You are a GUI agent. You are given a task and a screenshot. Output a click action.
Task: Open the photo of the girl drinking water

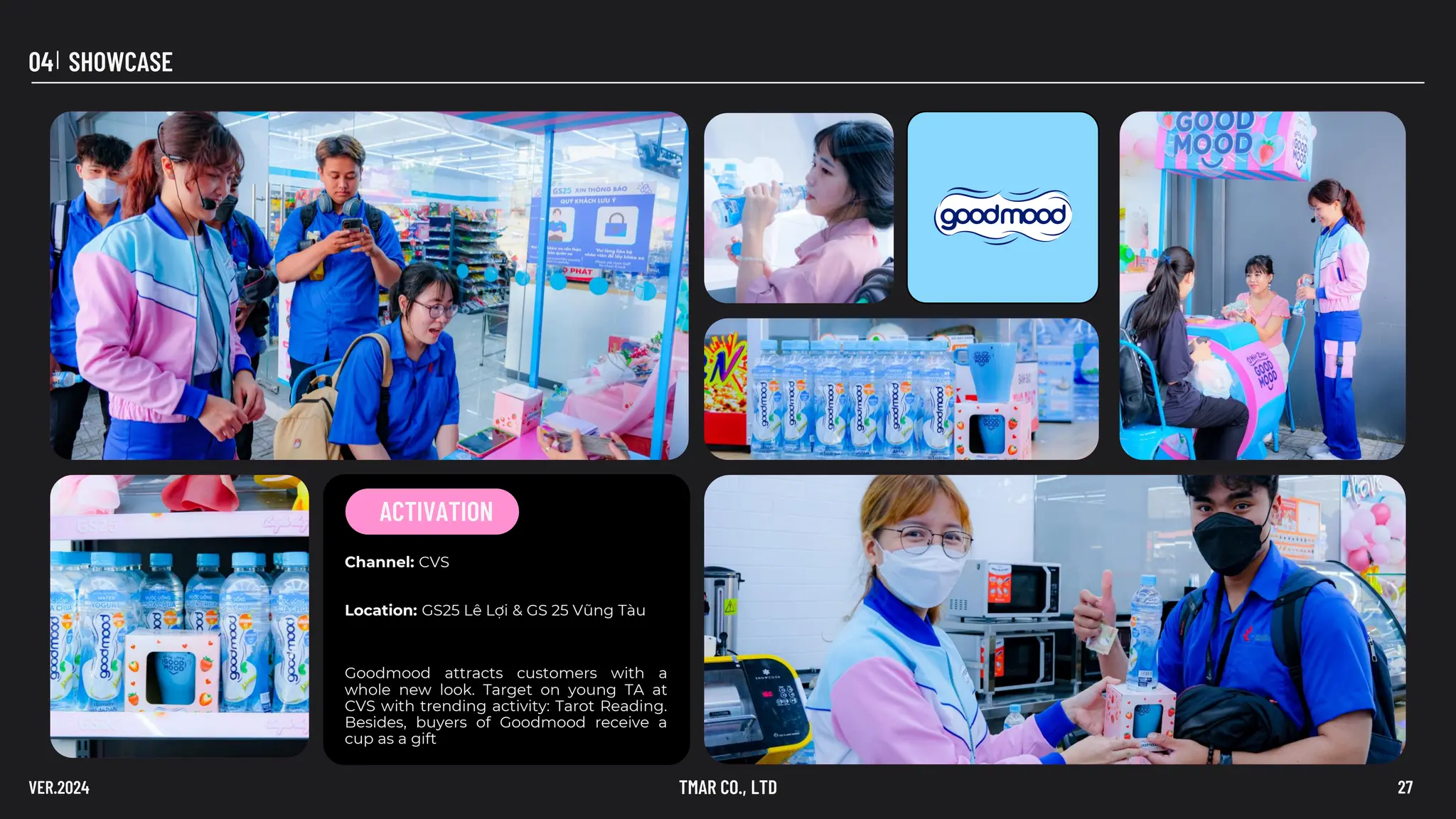click(798, 208)
